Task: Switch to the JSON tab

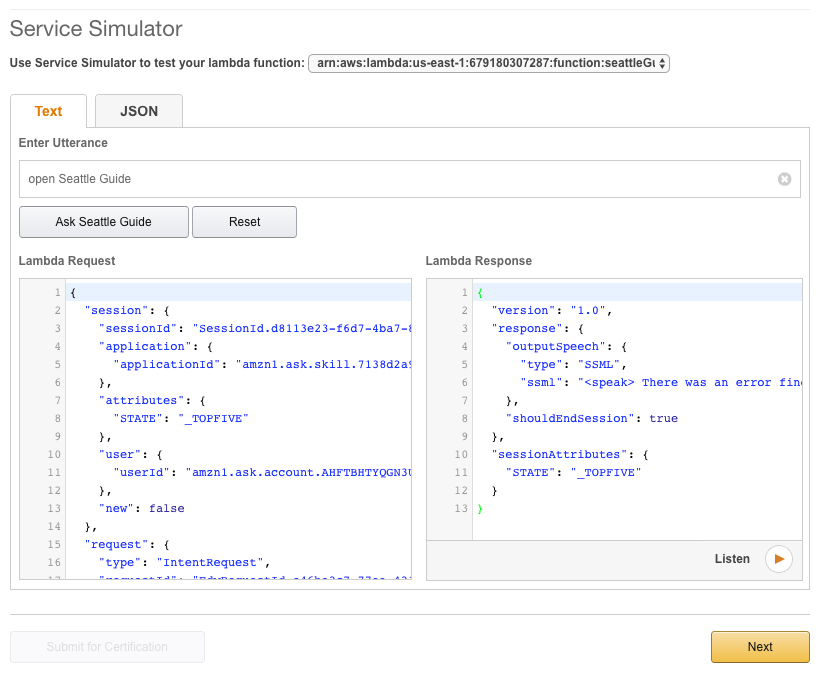Action: coord(139,111)
